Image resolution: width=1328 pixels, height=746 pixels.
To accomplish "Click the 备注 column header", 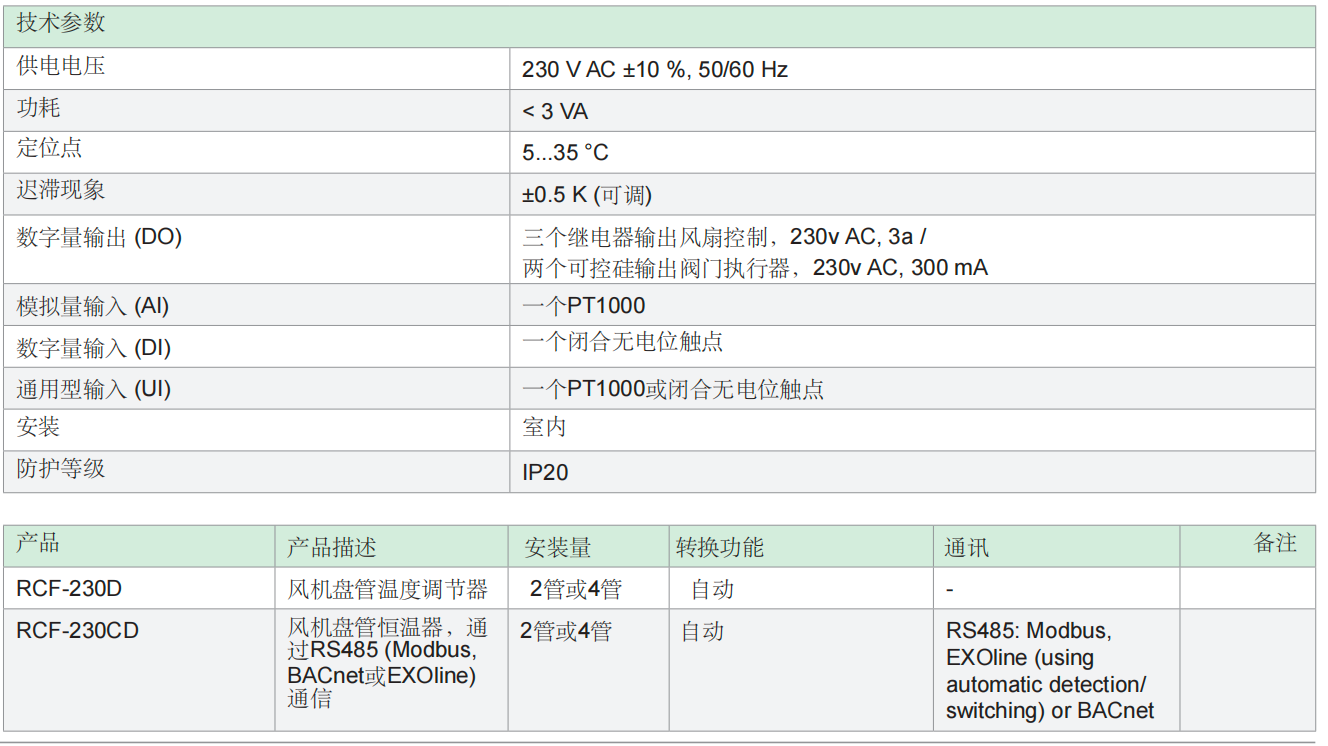I will click(1274, 544).
